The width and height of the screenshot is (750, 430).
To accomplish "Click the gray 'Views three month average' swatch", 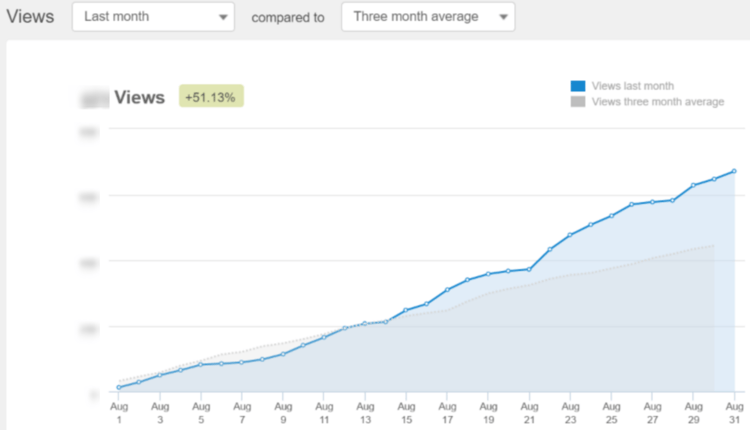I will coord(578,101).
